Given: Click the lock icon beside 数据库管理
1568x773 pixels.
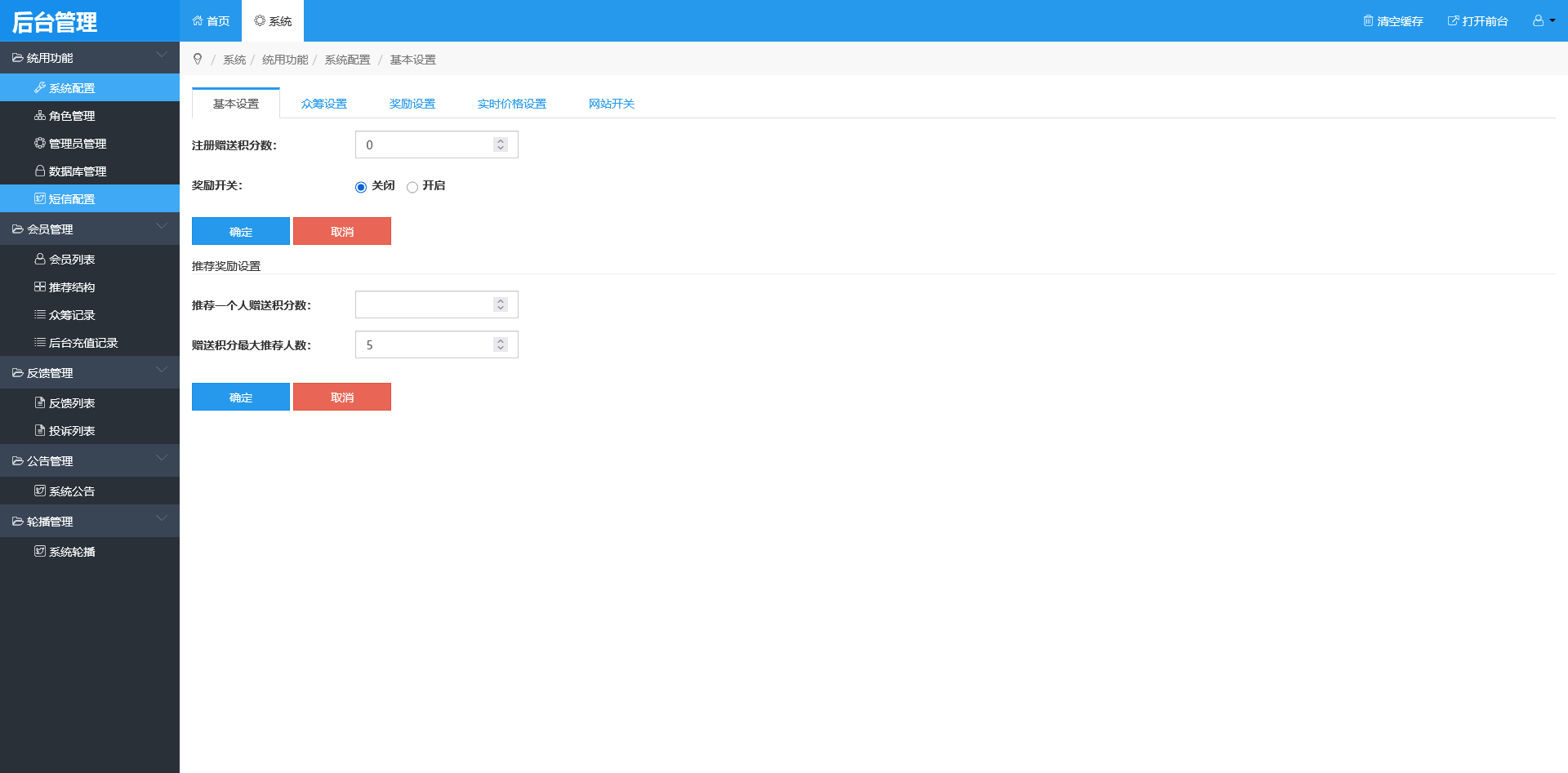Looking at the screenshot, I should click(x=40, y=171).
